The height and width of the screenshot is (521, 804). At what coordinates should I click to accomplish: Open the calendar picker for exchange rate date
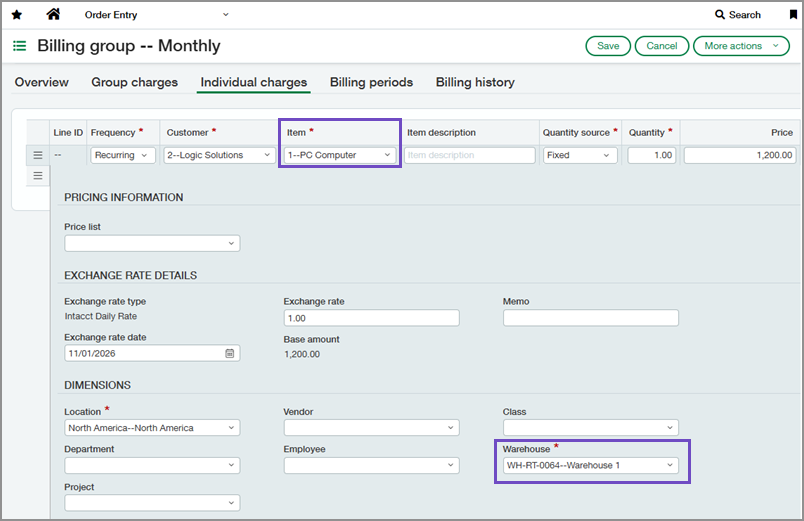pos(230,353)
